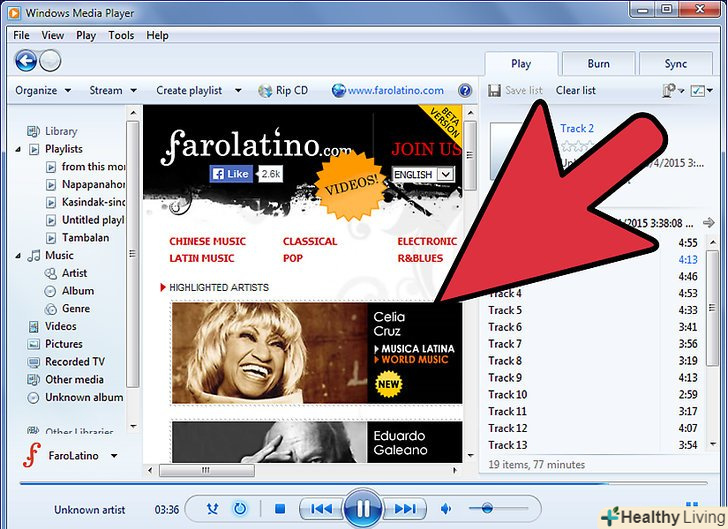Skip to the previous track

pos(320,509)
